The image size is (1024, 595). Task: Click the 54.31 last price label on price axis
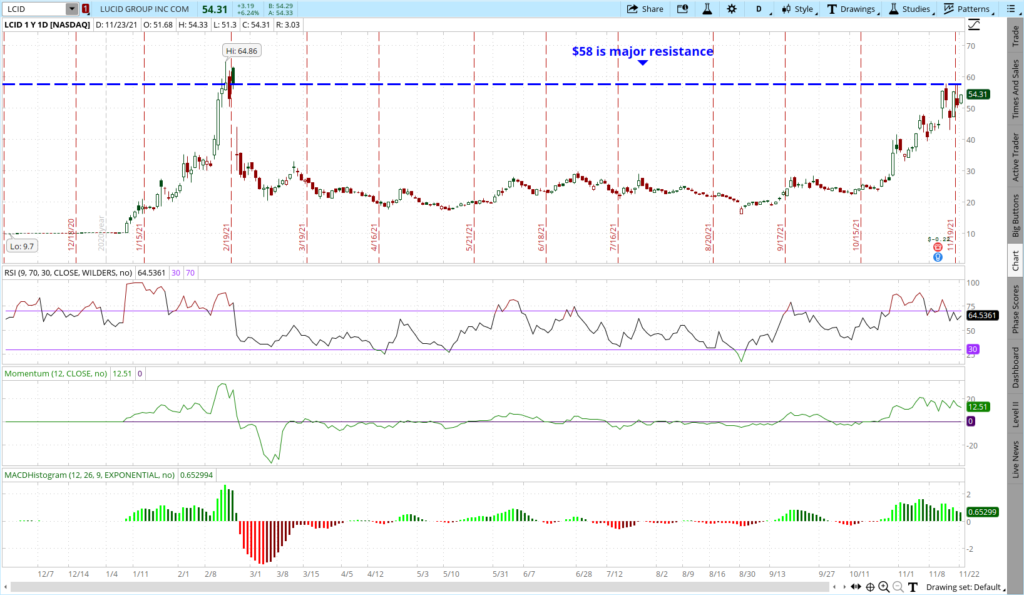point(978,94)
